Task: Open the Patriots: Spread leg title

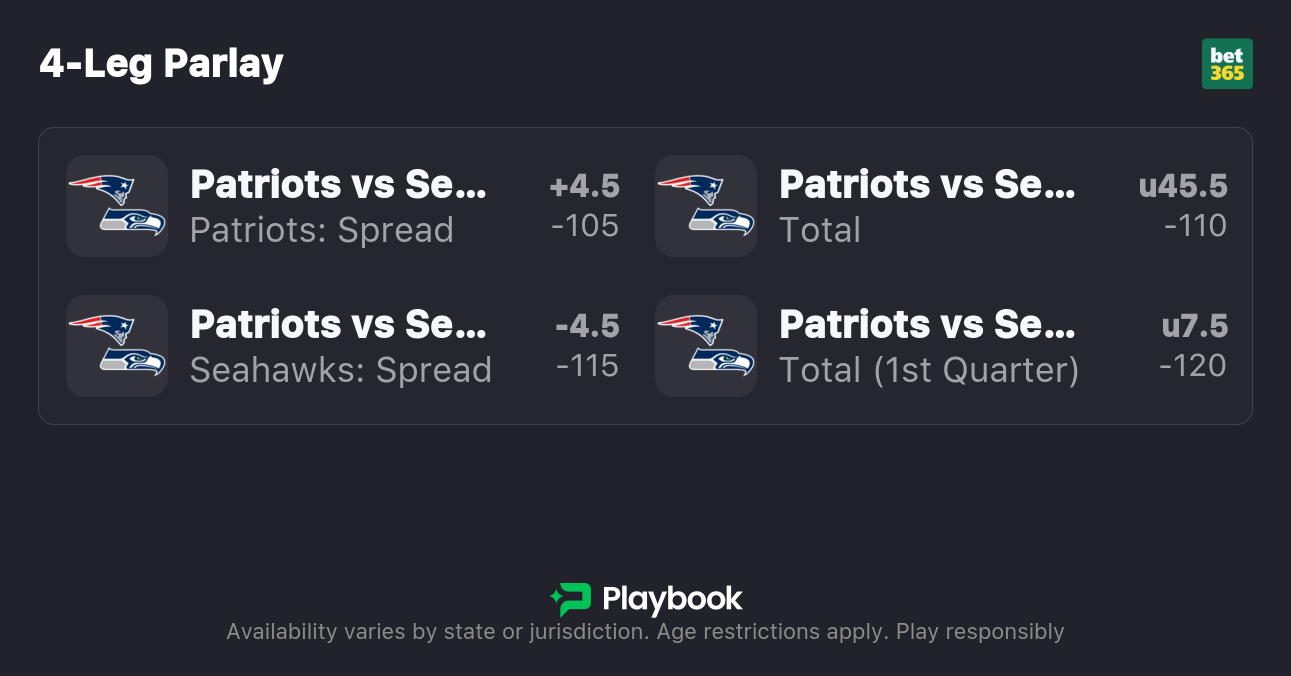Action: point(338,185)
